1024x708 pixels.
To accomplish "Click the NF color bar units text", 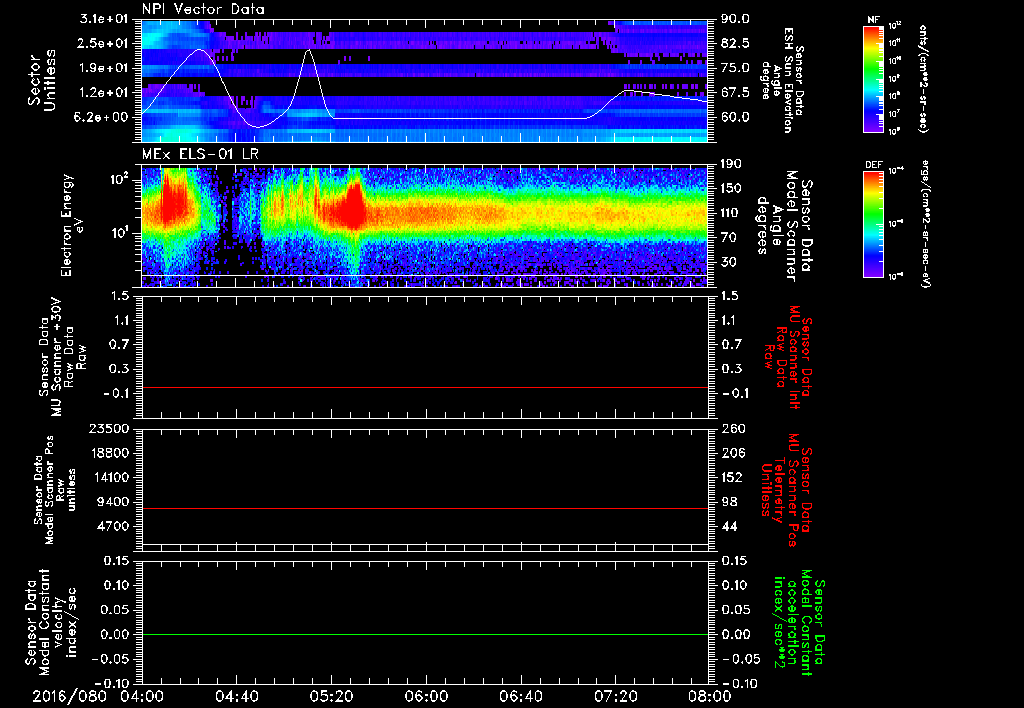I will (x=922, y=78).
